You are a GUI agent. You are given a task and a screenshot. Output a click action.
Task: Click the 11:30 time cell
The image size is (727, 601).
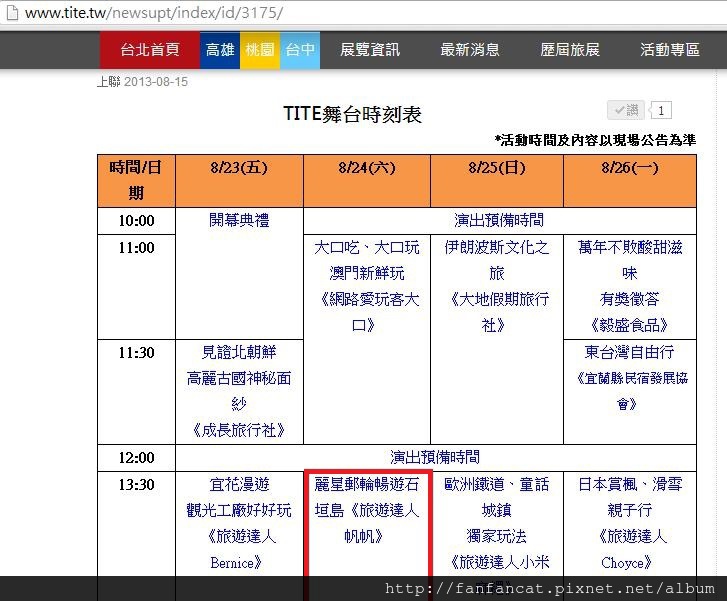tap(136, 392)
